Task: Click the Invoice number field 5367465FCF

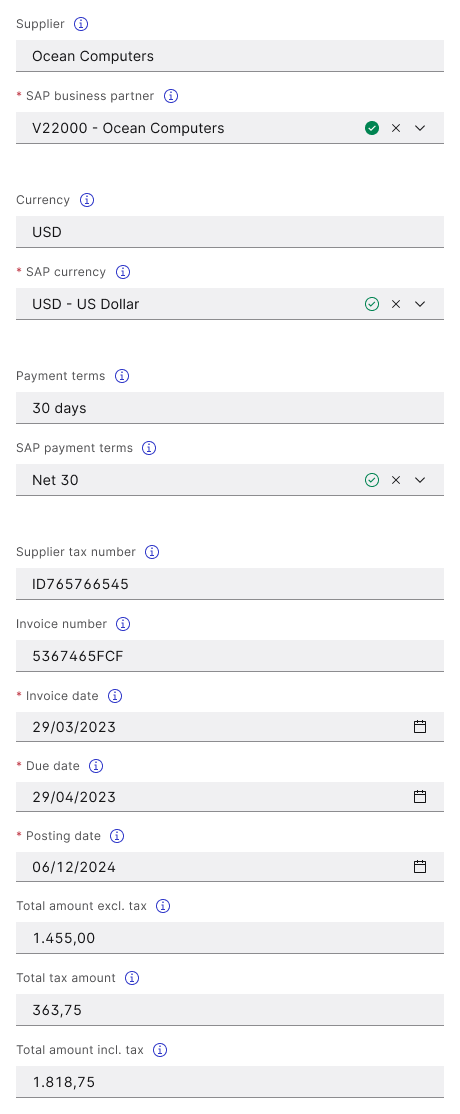Action: tap(230, 656)
